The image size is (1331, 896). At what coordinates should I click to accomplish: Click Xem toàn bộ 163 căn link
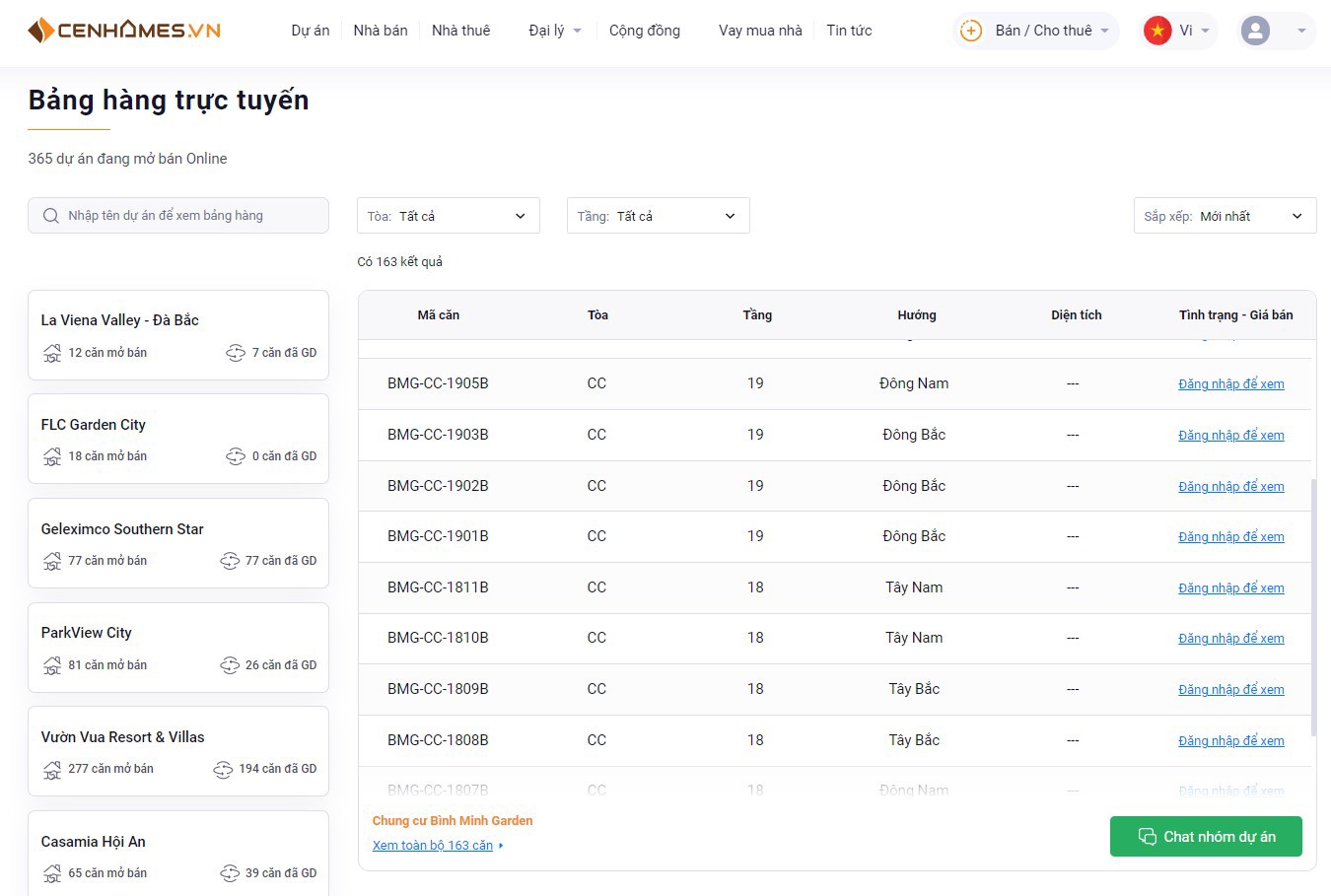(x=433, y=846)
